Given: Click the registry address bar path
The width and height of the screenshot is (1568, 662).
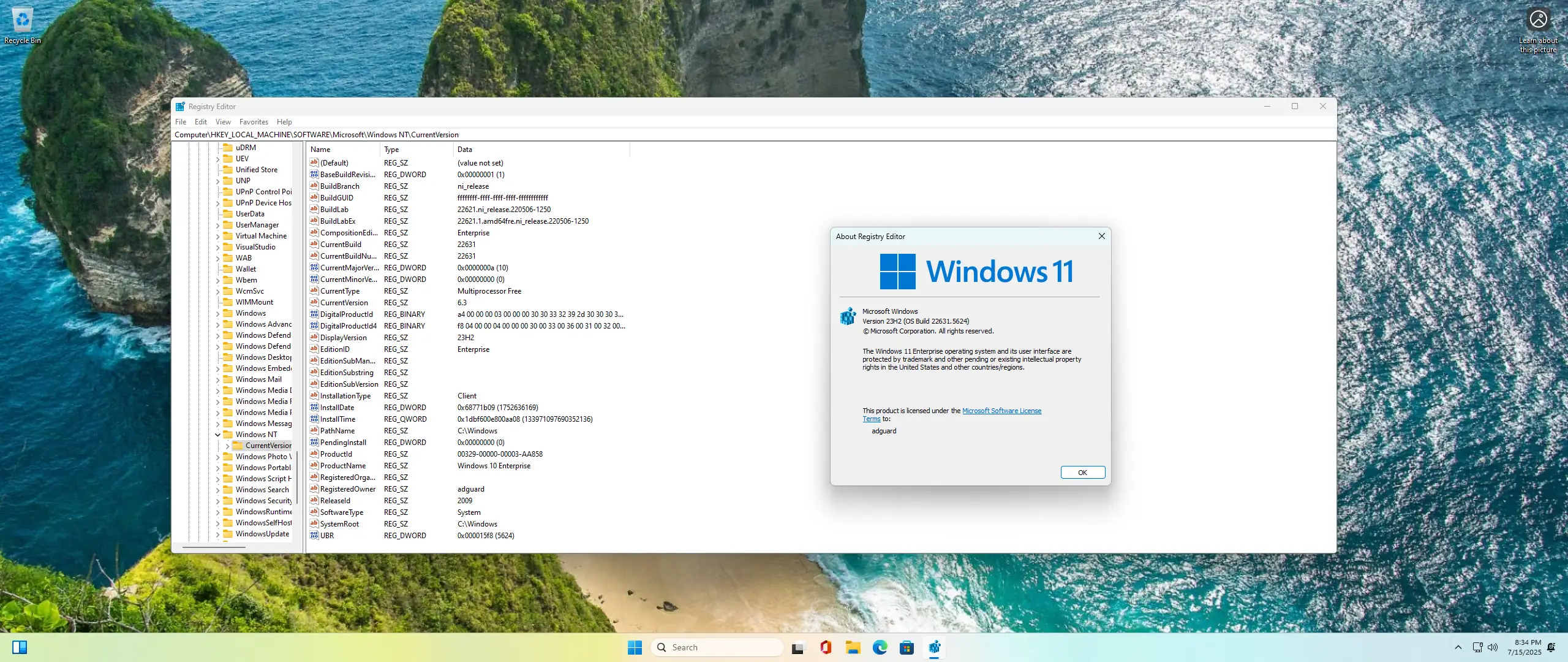Looking at the screenshot, I should (x=316, y=135).
